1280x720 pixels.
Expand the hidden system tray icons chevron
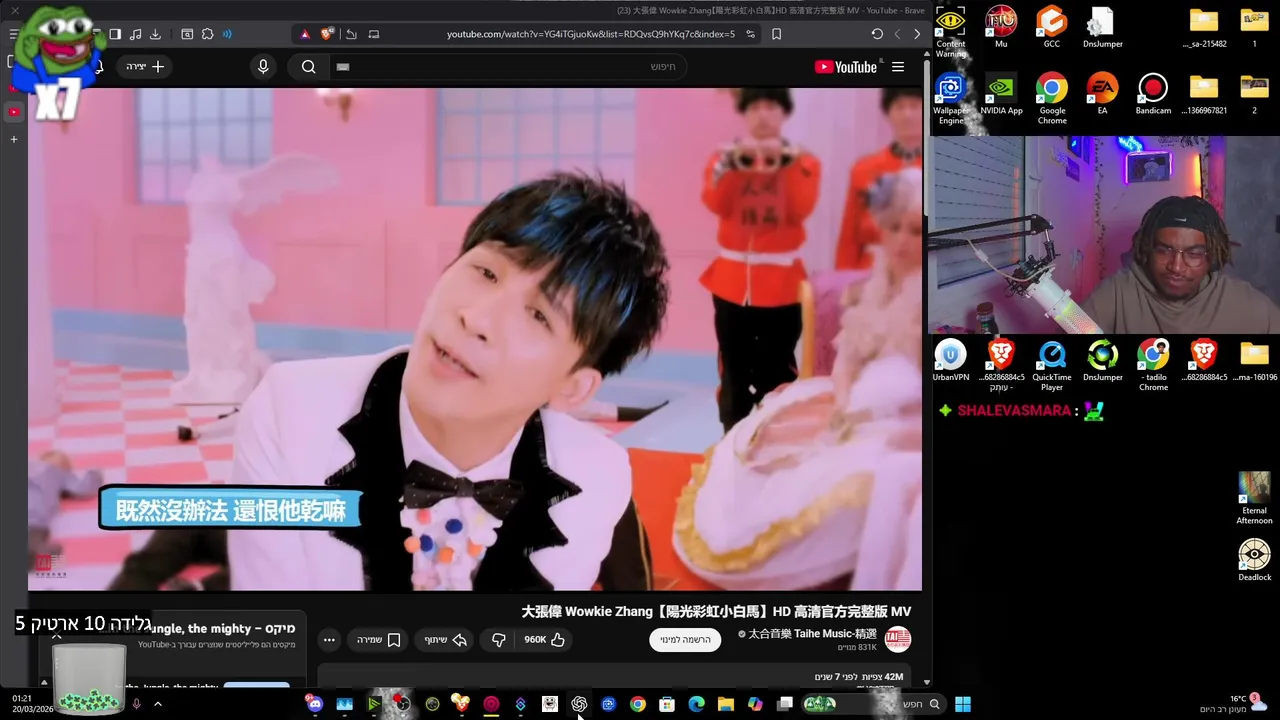[157, 704]
